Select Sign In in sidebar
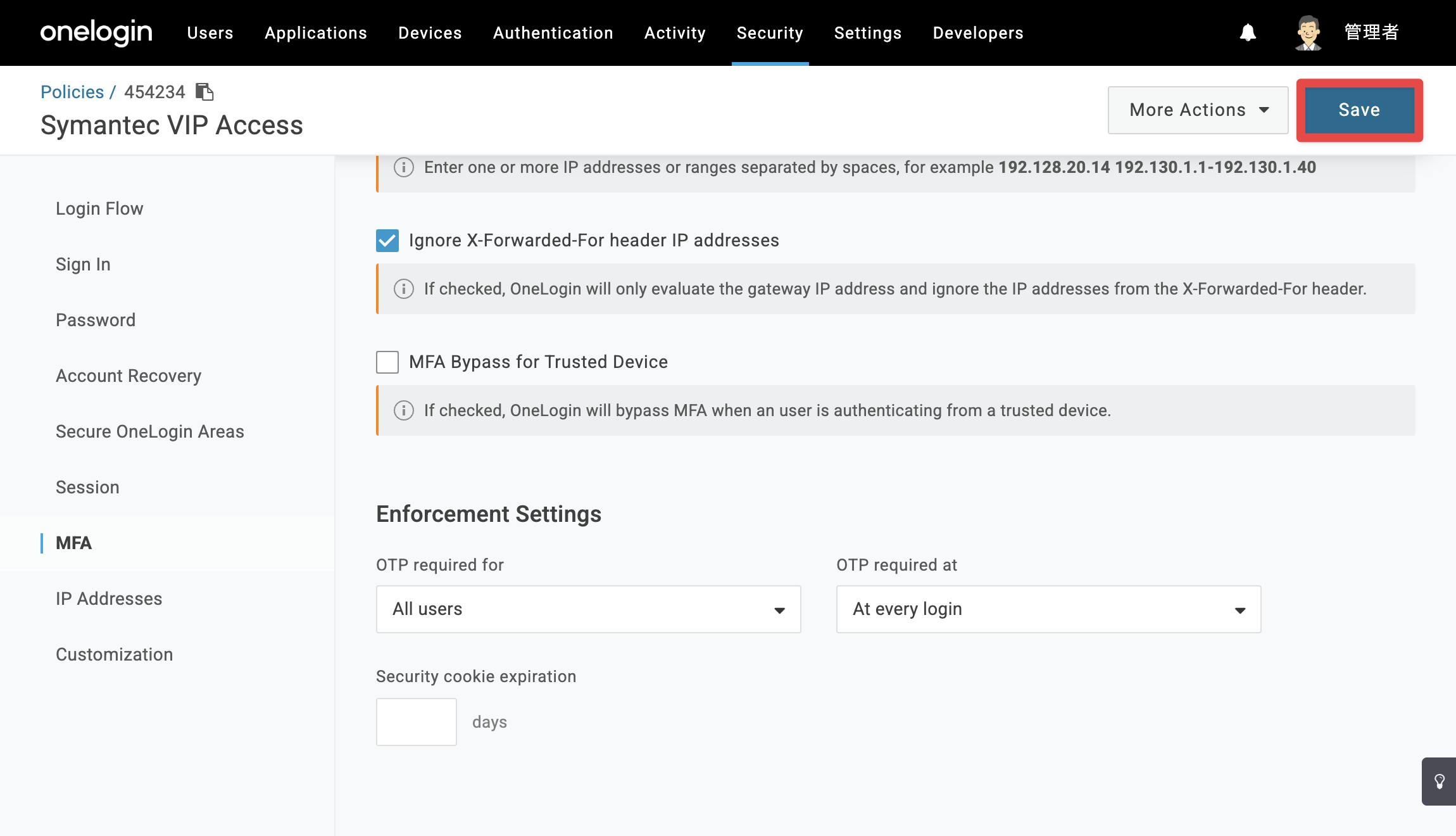Screen dimensions: 1456x836 coord(83,264)
